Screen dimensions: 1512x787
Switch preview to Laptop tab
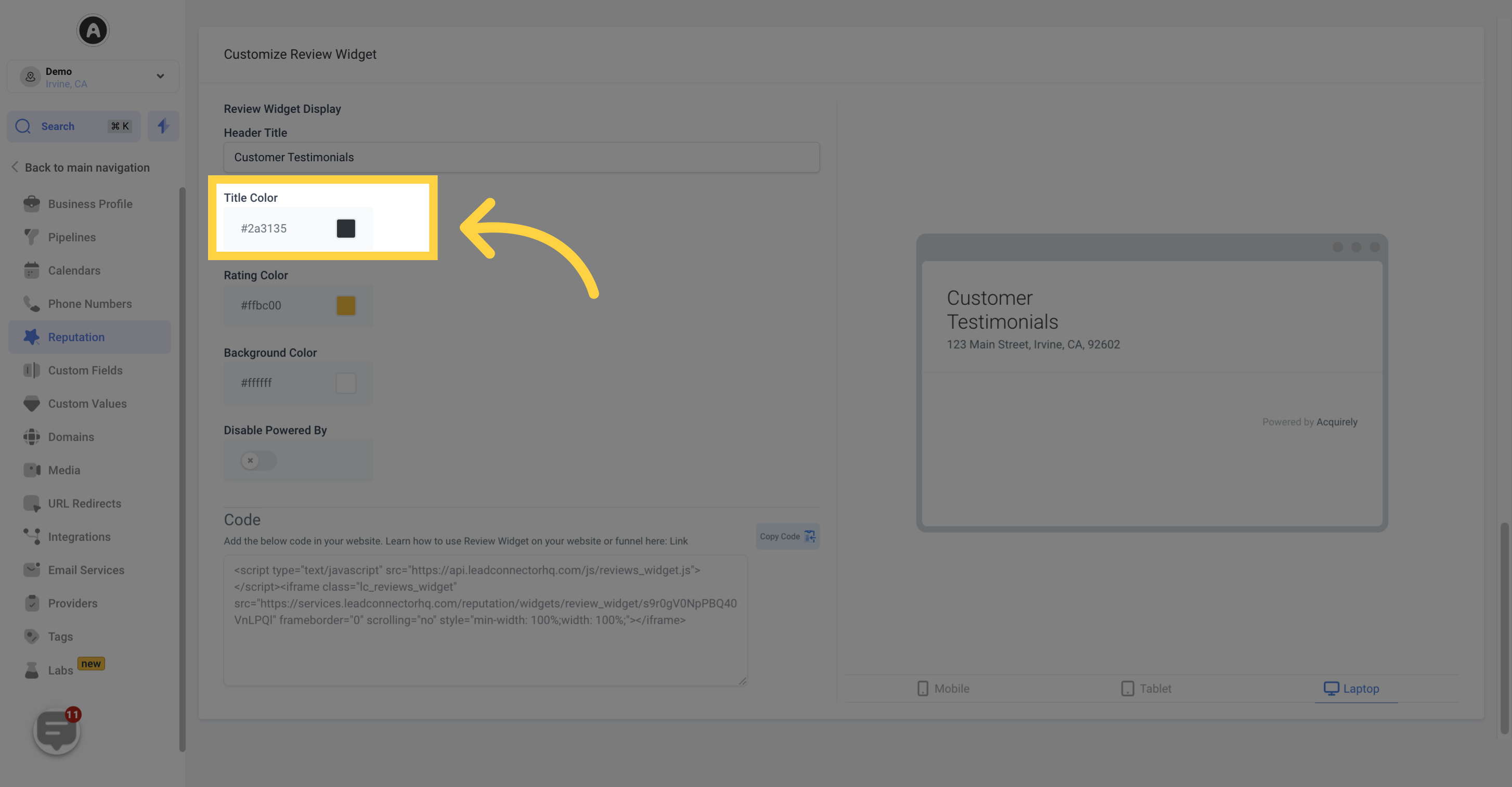pos(1351,688)
